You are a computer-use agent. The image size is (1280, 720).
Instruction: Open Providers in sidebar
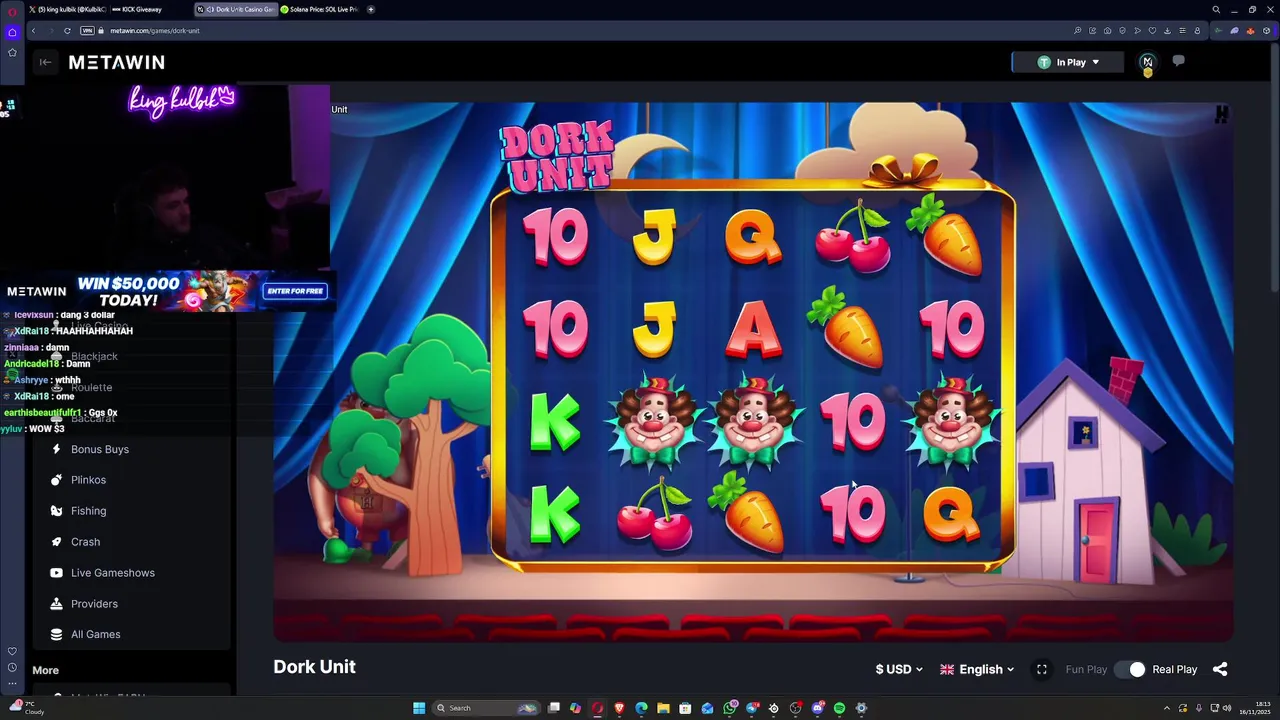94,604
